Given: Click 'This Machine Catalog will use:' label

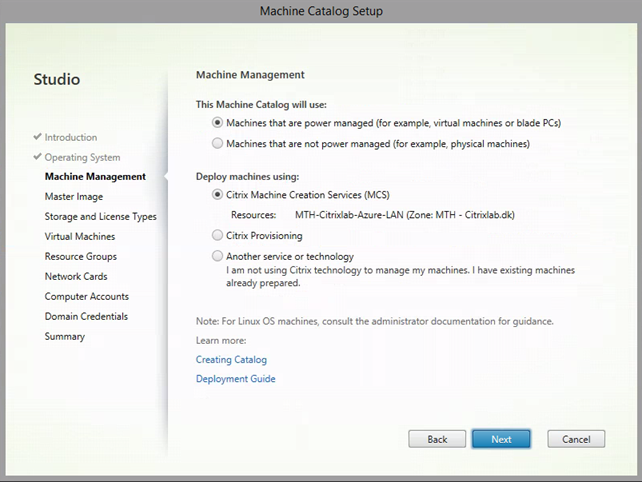Looking at the screenshot, I should [261, 105].
